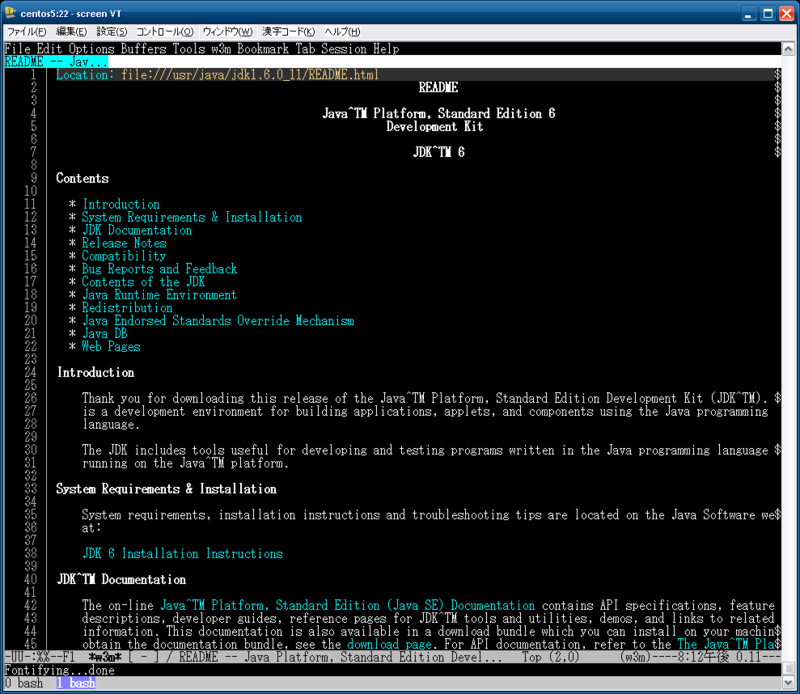This screenshot has height=694, width=800.
Task: Open the ウィンドウ(W) menu
Action: [228, 32]
